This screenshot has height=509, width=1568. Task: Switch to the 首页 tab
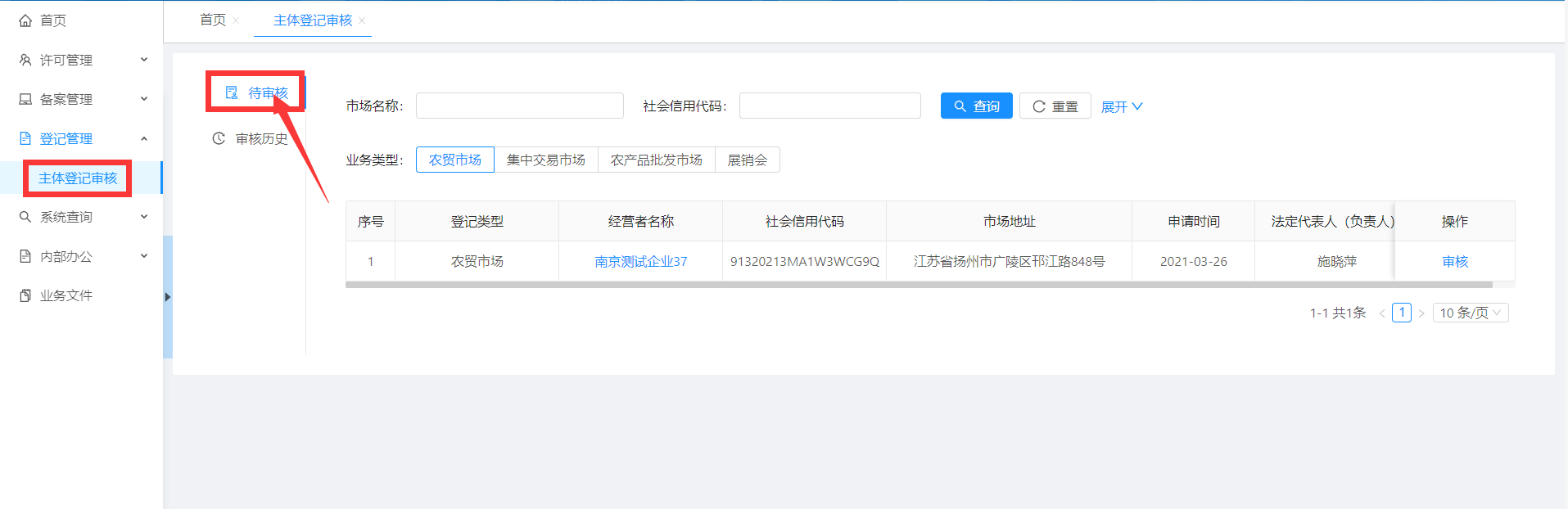[213, 20]
